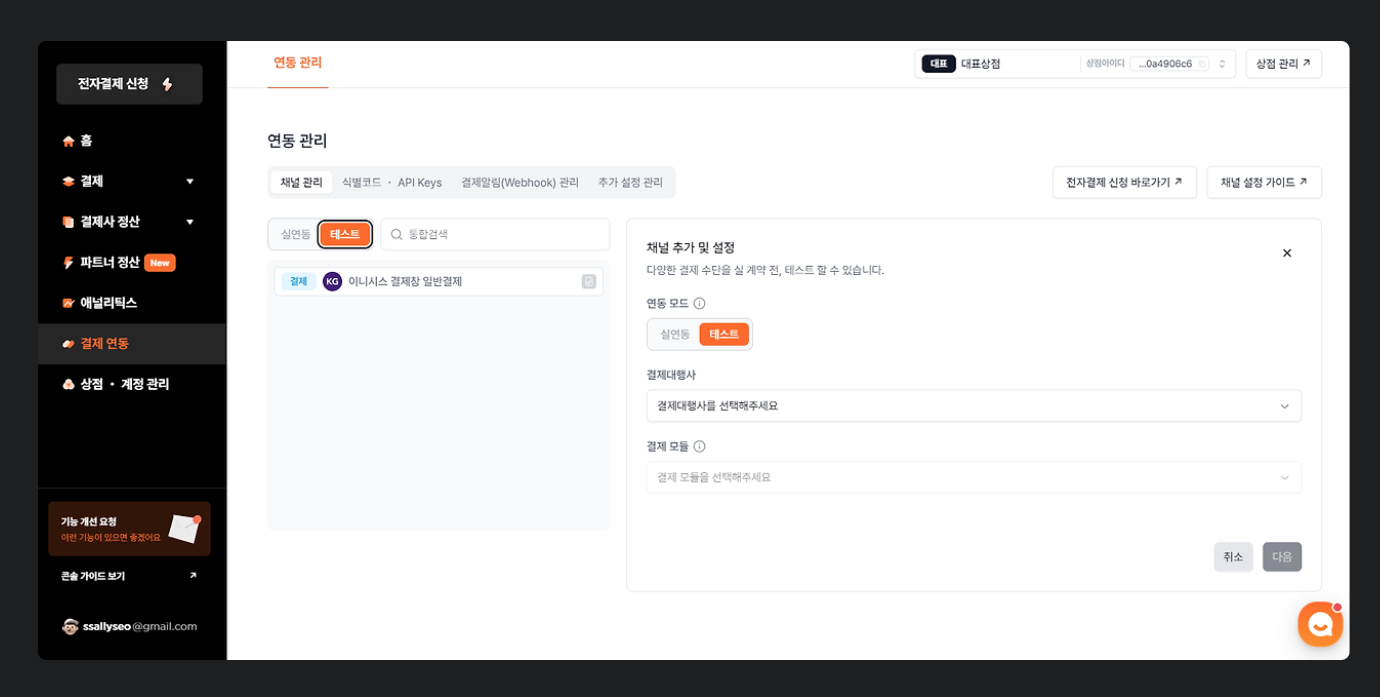Click the ssallyseo@gmail.com account entry
Screen dimensions: 1380x697
[129, 626]
